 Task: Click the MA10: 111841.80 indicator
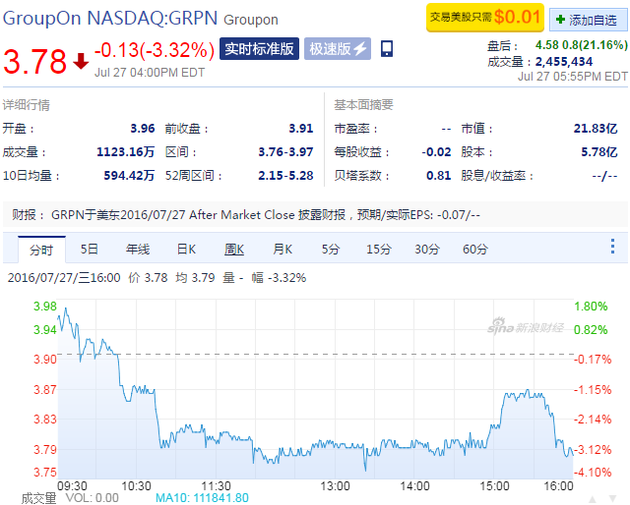pos(202,498)
